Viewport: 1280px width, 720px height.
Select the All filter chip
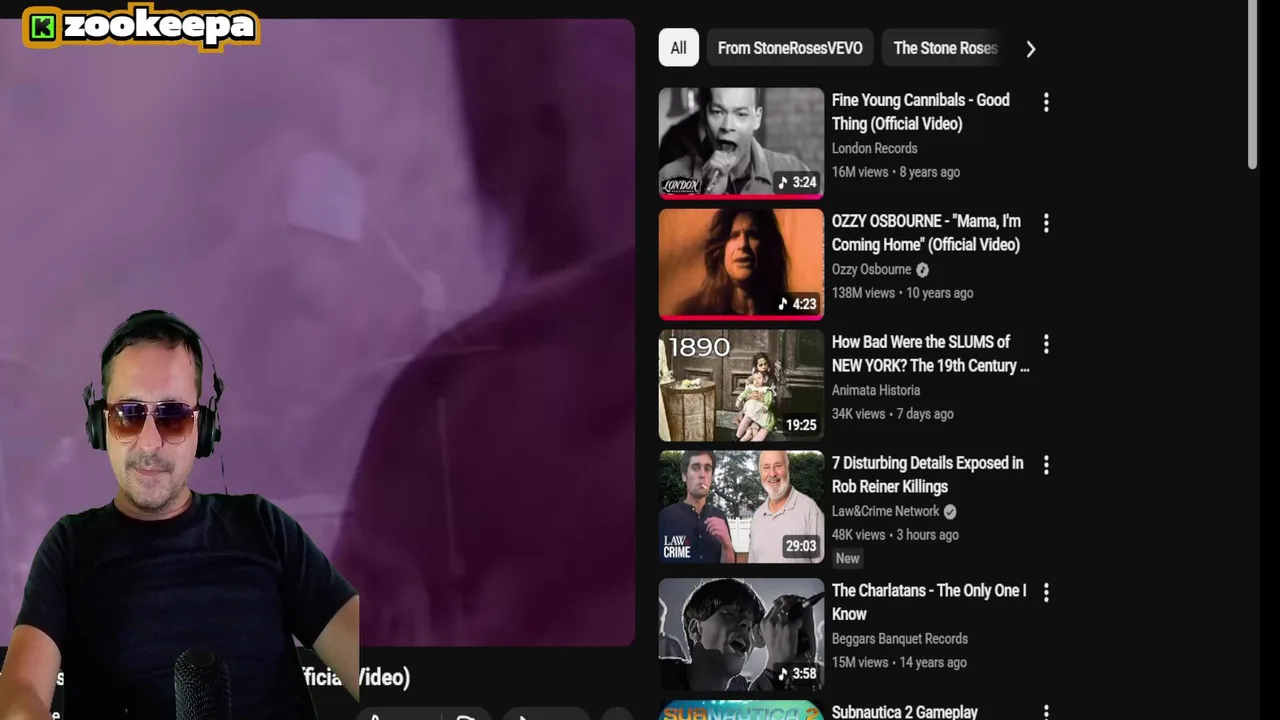click(678, 48)
